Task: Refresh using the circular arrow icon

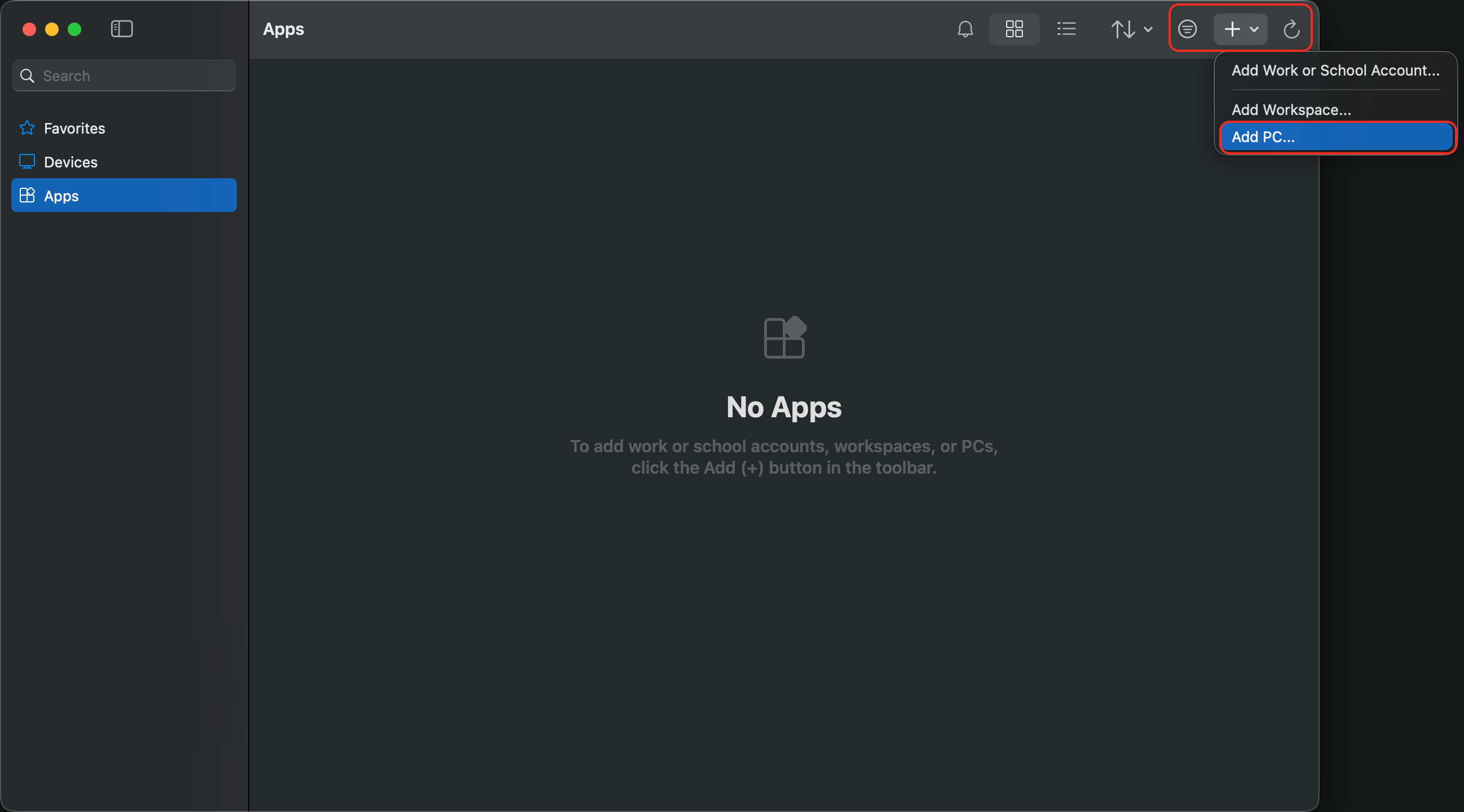Action: click(1291, 29)
